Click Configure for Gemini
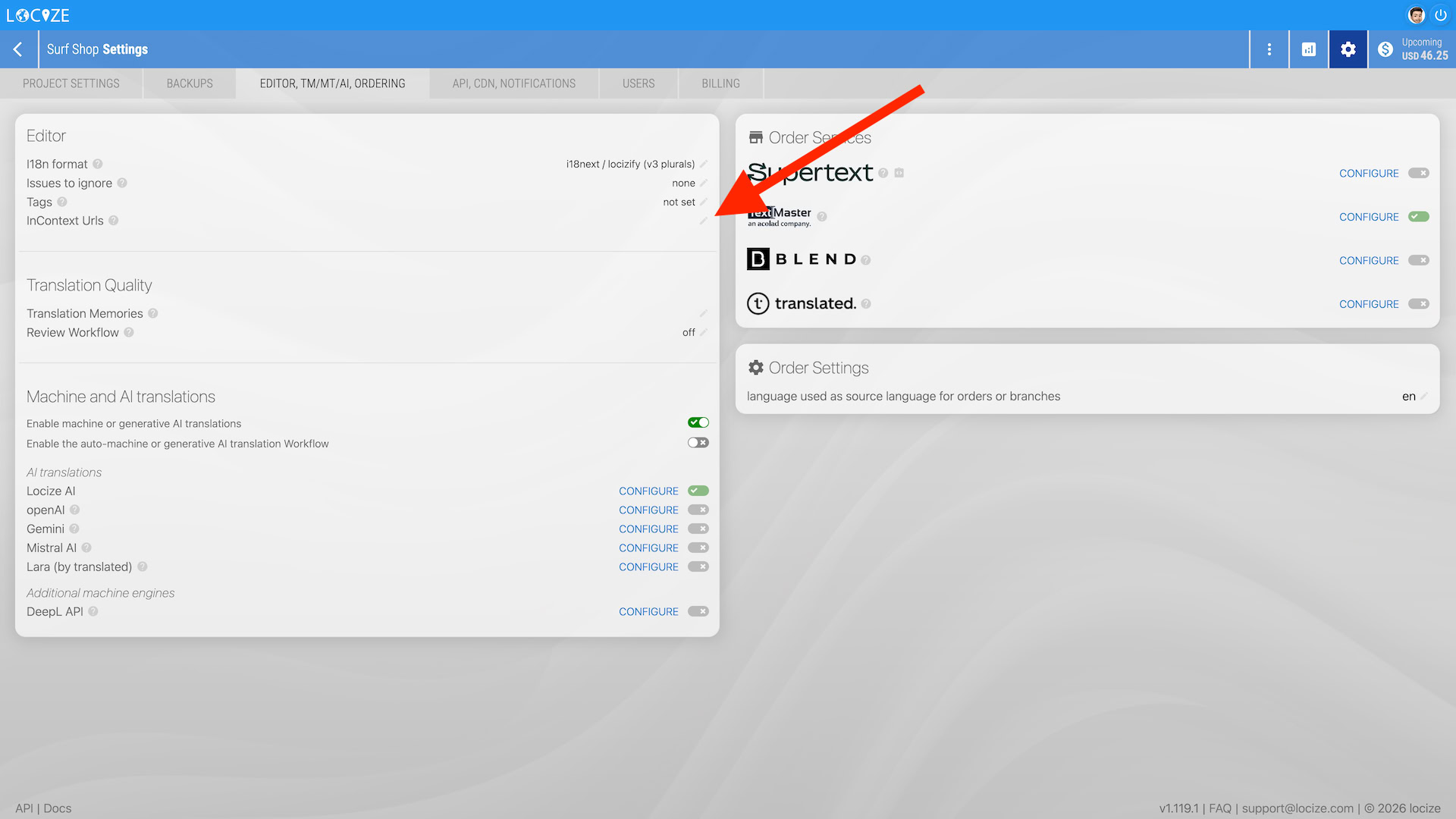Image resolution: width=1456 pixels, height=819 pixels. [x=648, y=529]
